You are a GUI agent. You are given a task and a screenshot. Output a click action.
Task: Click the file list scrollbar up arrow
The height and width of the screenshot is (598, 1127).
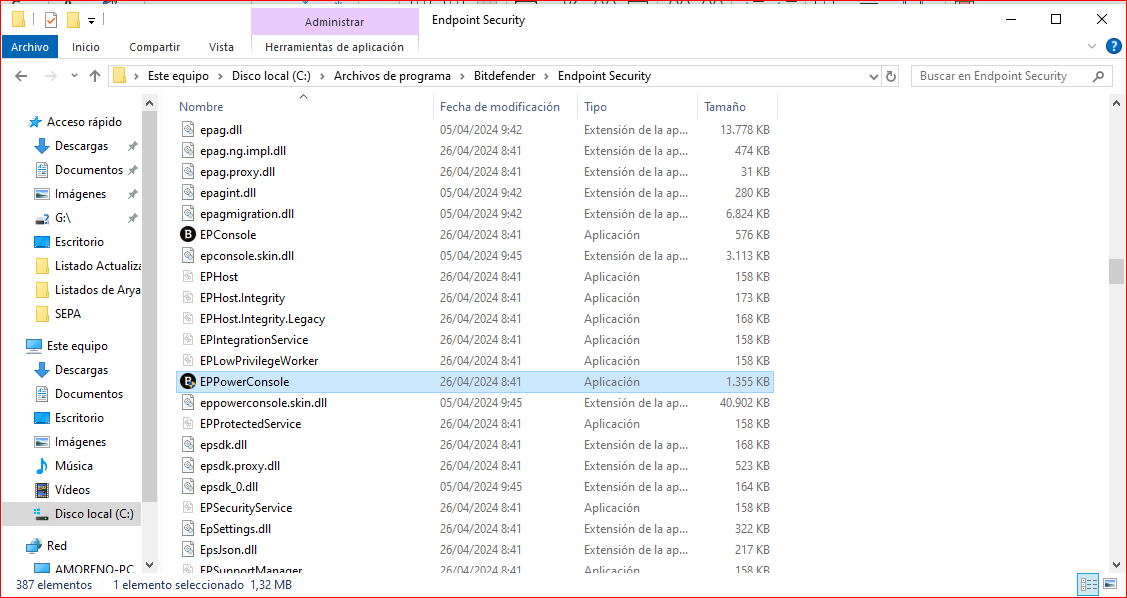point(1116,104)
